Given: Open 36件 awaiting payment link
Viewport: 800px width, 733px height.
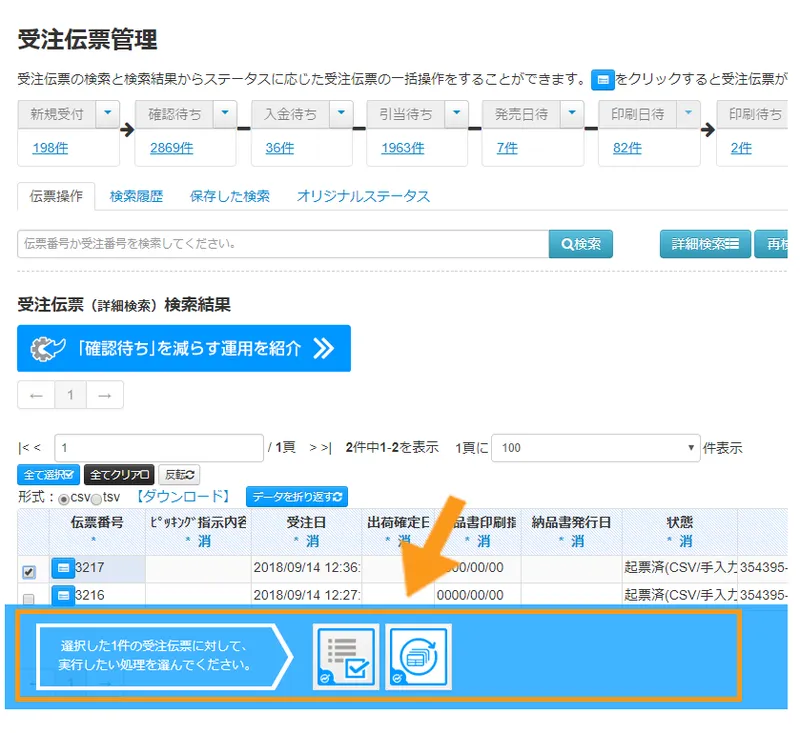Looking at the screenshot, I should coord(280,148).
